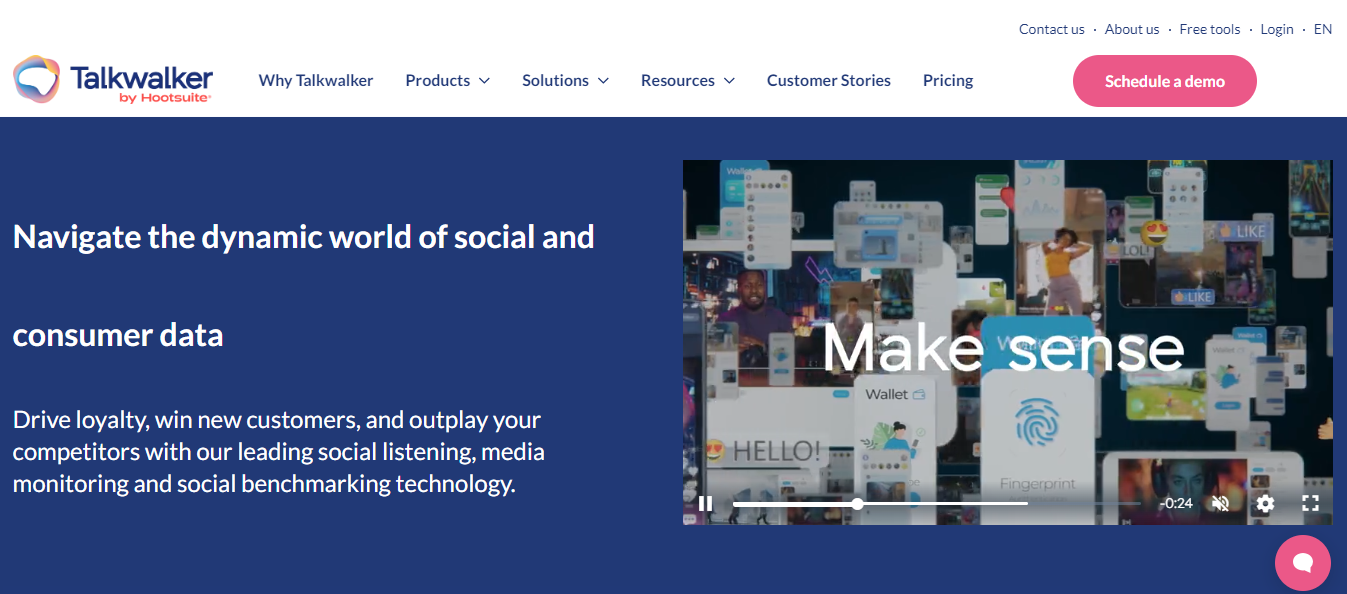Open the Solutions menu chevron
The image size is (1347, 594).
tap(605, 81)
